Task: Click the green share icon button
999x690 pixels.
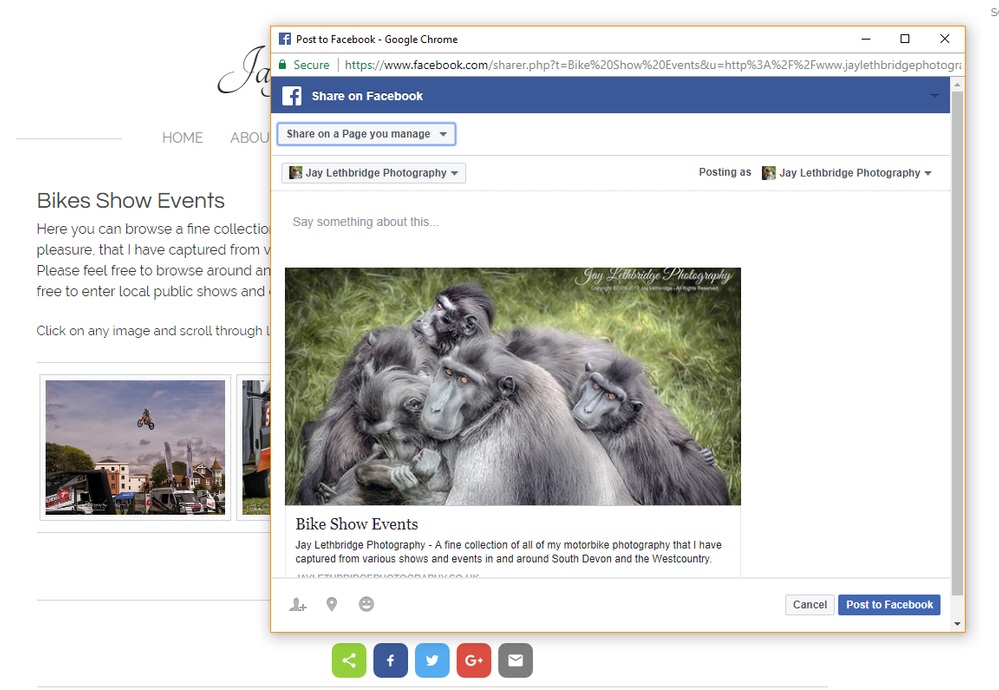Action: pos(349,660)
